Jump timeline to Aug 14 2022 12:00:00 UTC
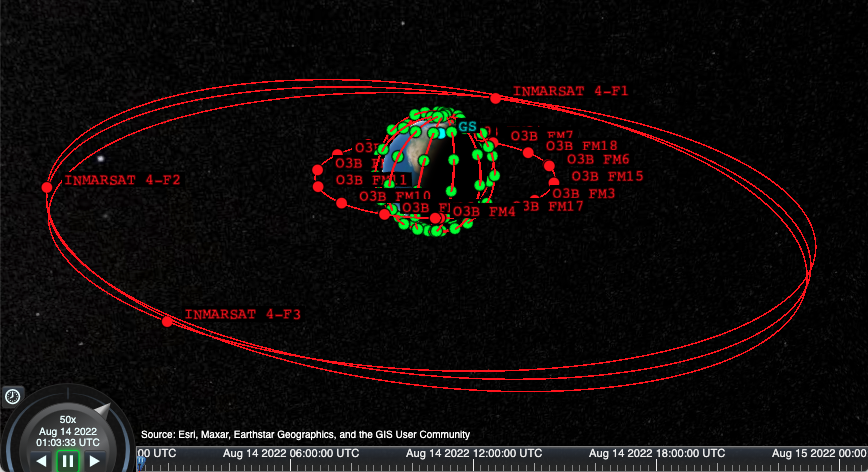 474,453
